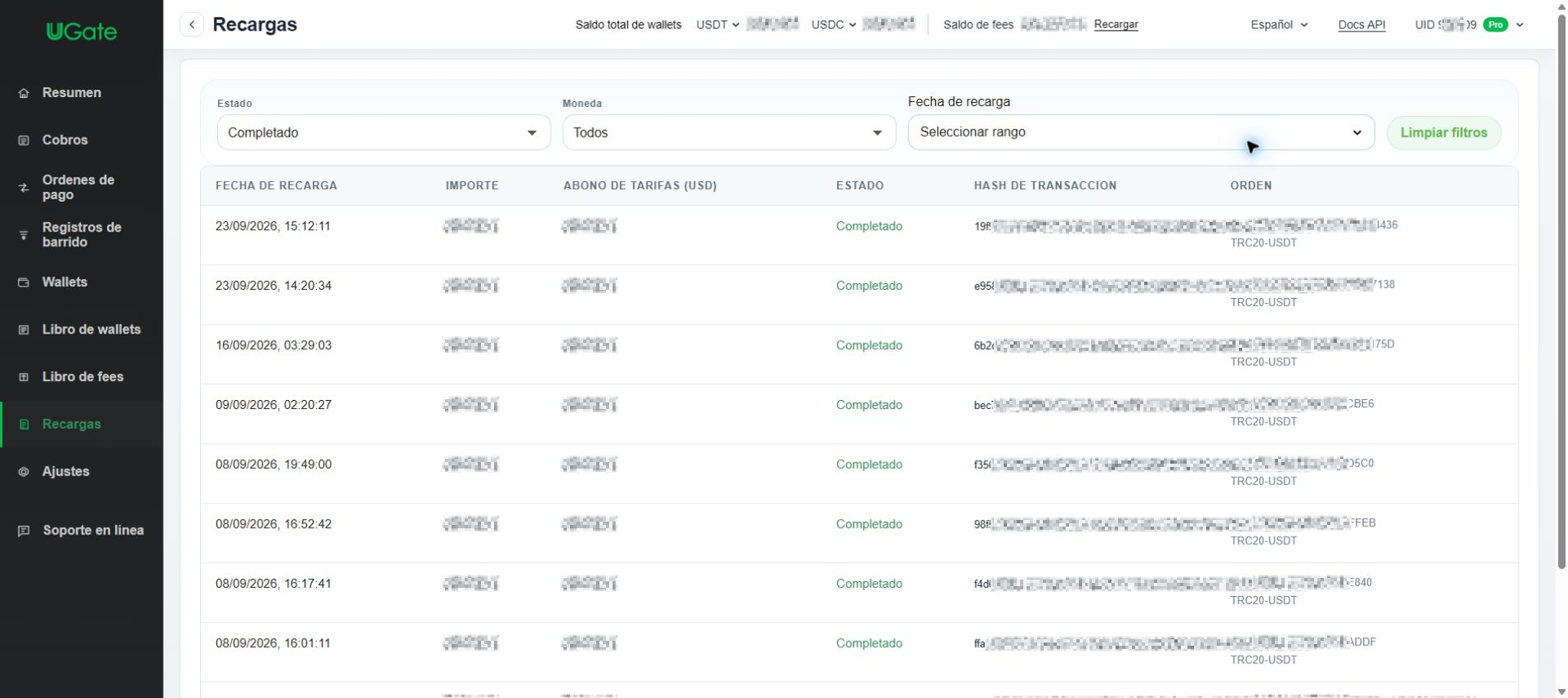Click the Registros de barrido icon
The width and height of the screenshot is (1568, 698).
point(24,235)
